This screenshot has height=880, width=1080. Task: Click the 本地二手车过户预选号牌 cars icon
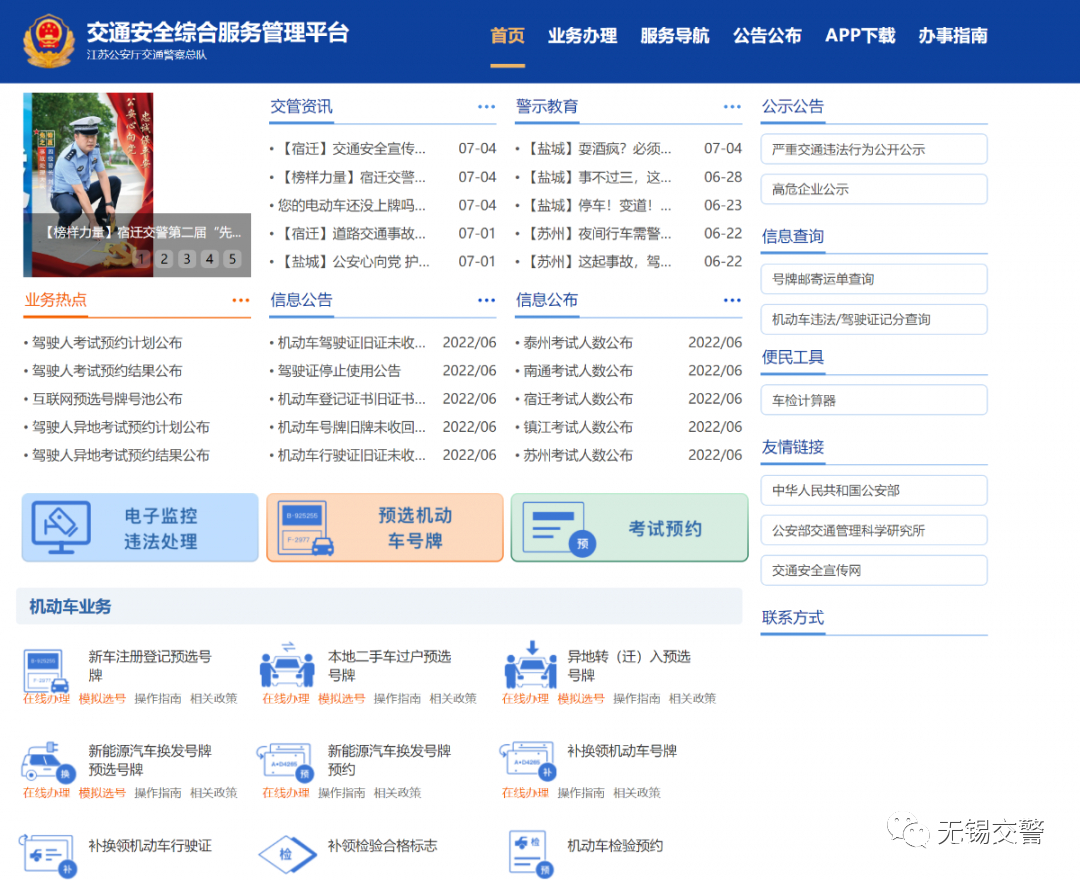[x=287, y=664]
